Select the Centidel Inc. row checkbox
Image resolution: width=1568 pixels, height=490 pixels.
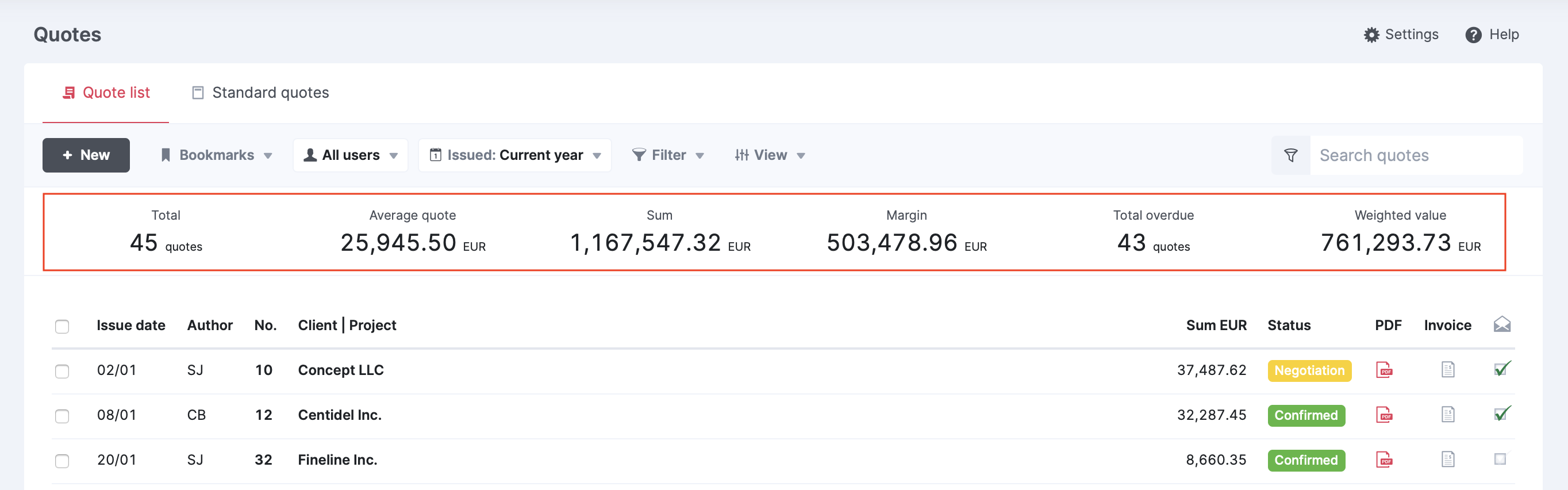coord(62,416)
